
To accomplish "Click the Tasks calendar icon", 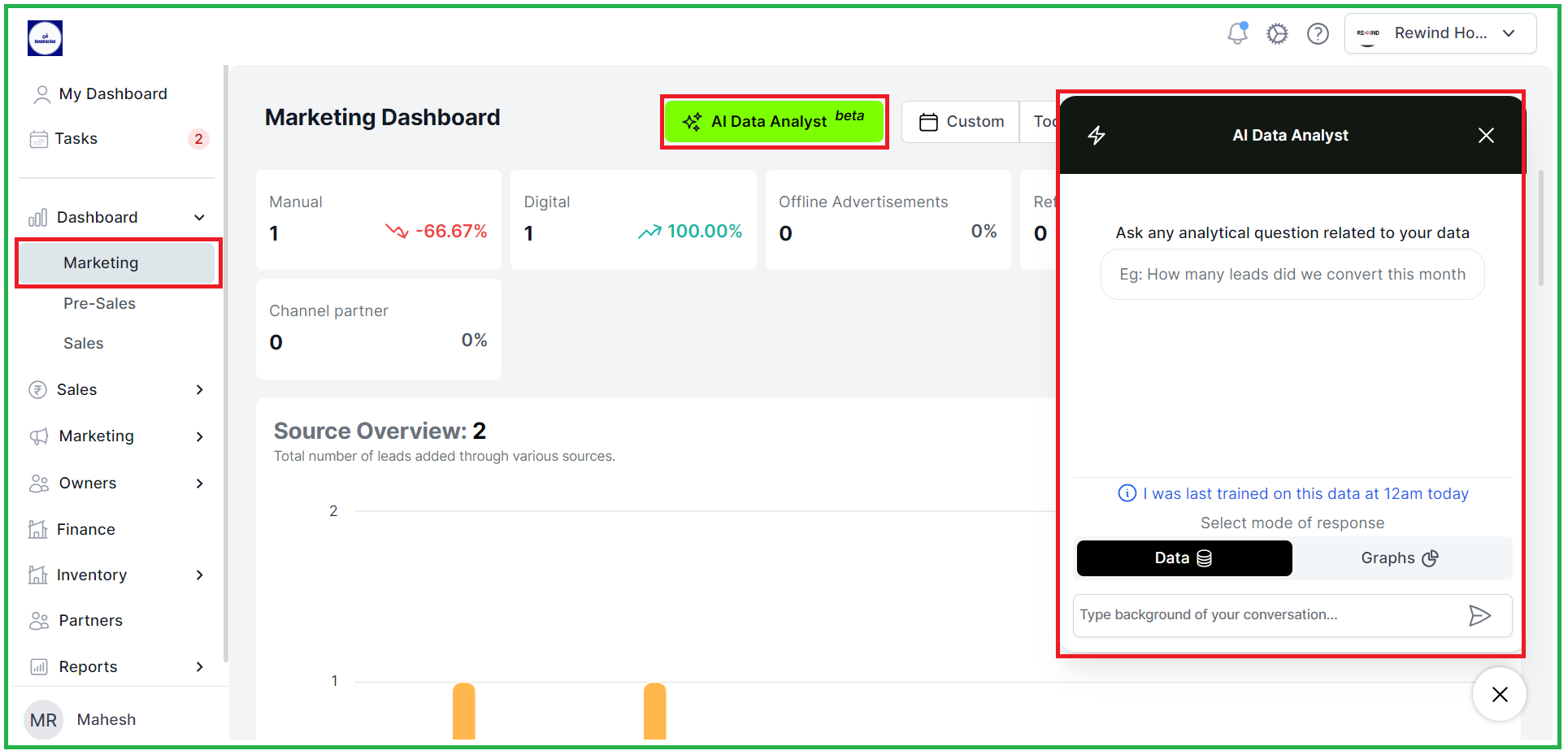I will 39,139.
